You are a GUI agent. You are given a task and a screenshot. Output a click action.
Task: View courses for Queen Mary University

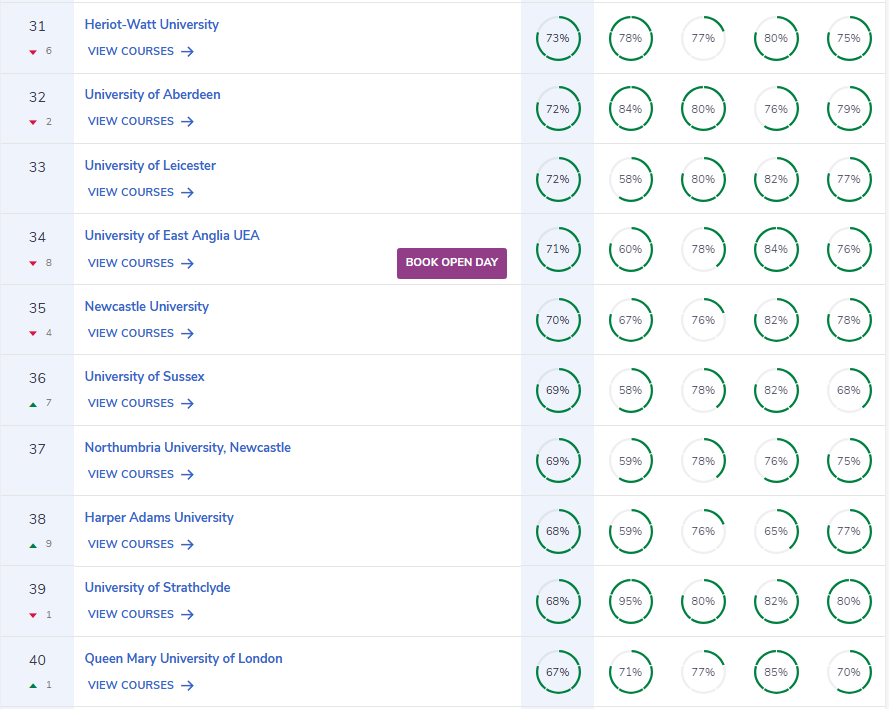coord(141,685)
